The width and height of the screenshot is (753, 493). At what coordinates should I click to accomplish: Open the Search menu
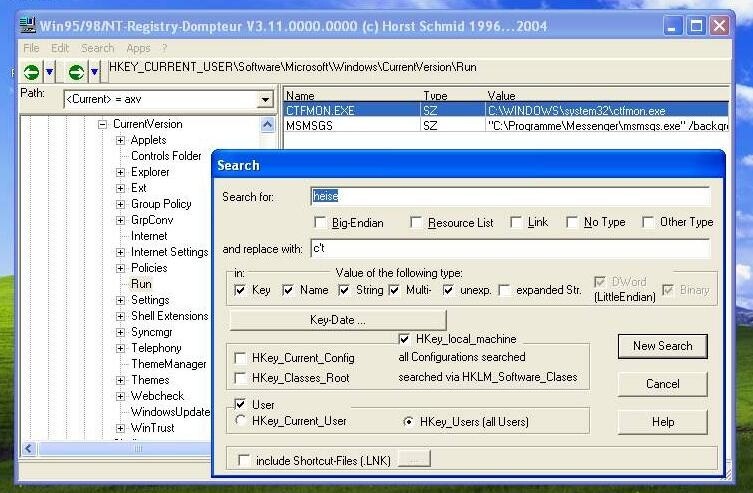pos(97,48)
